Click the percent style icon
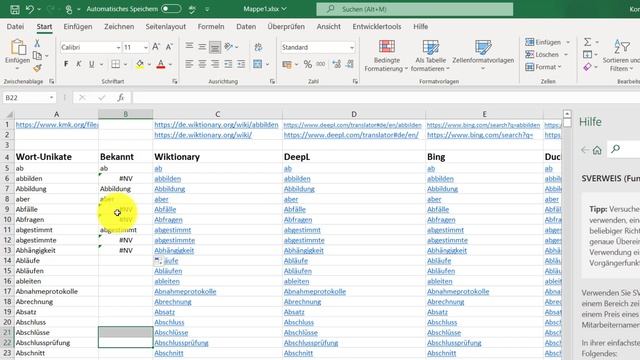 tap(308, 64)
